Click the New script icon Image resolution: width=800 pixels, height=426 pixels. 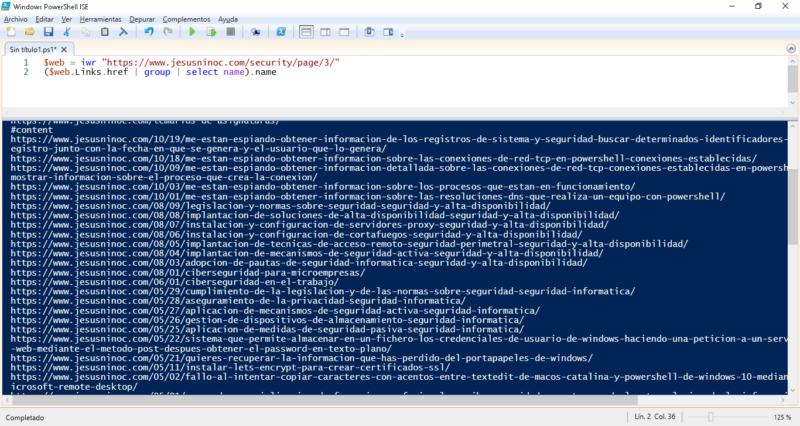click(10, 32)
